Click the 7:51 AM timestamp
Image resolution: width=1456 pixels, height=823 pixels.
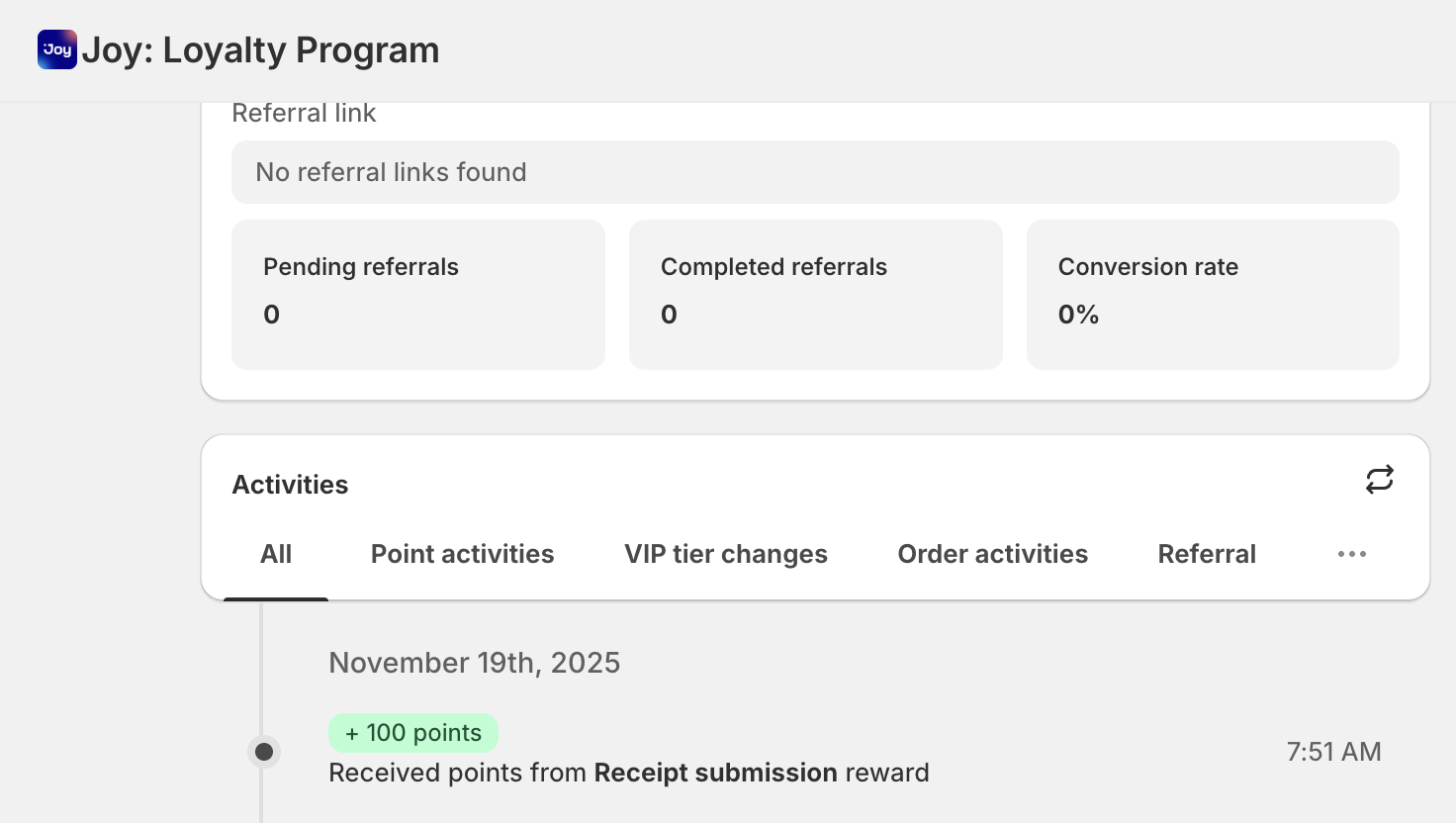[1333, 752]
